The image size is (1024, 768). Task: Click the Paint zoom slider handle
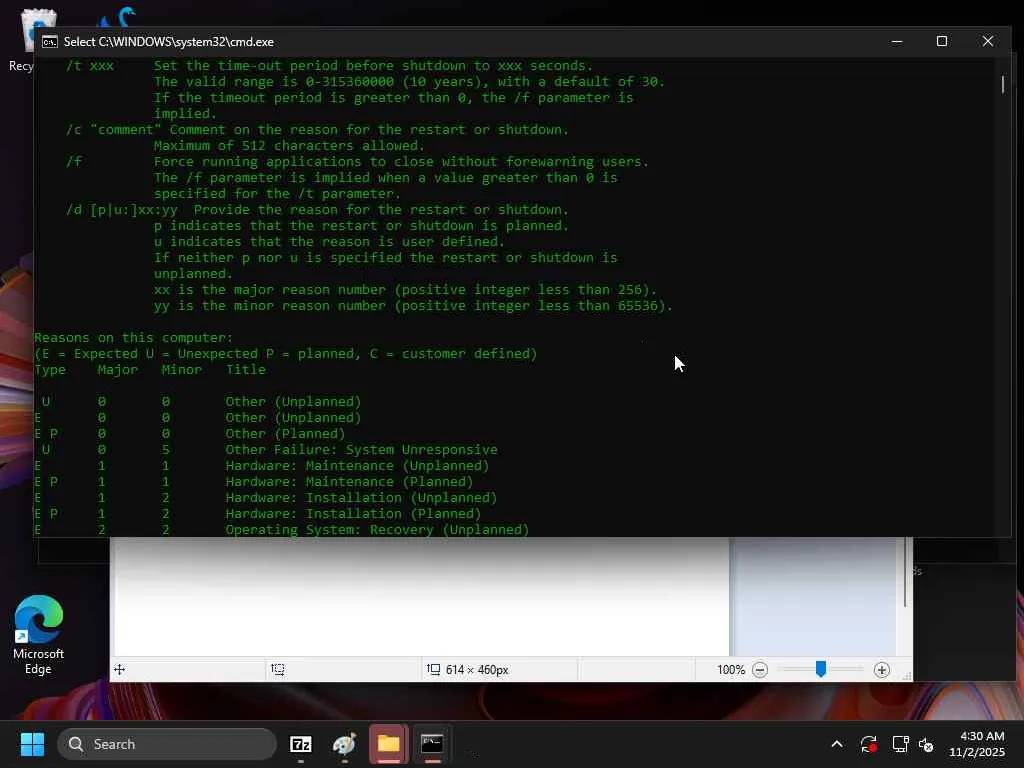click(x=821, y=669)
